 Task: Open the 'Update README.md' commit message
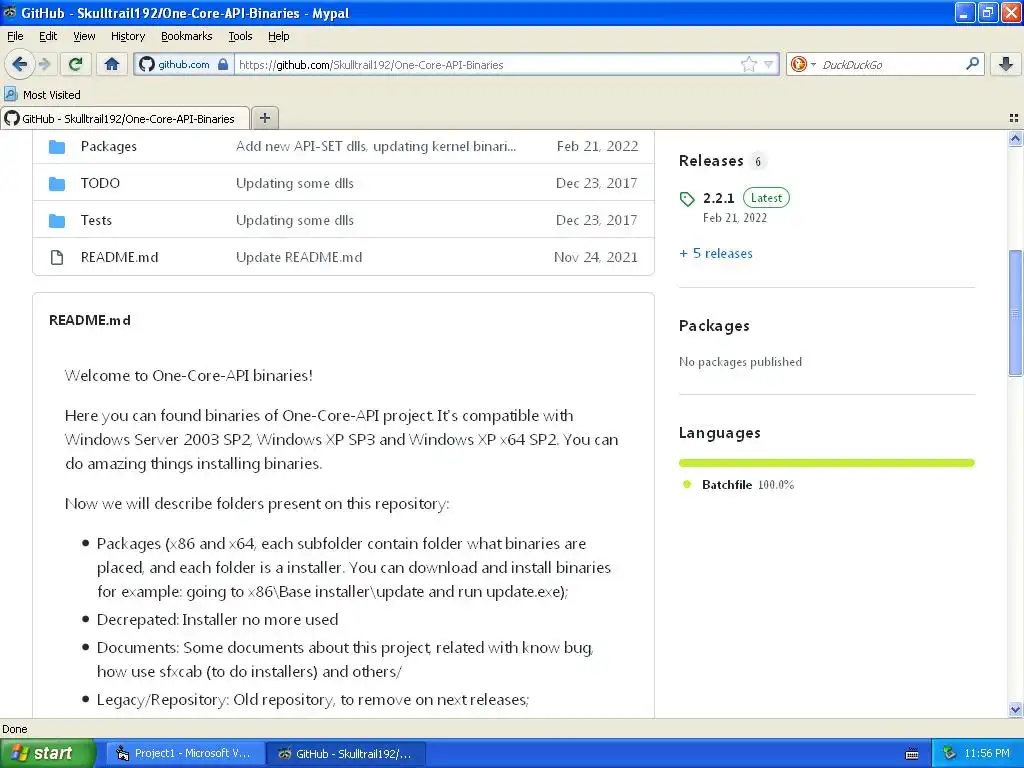(298, 257)
